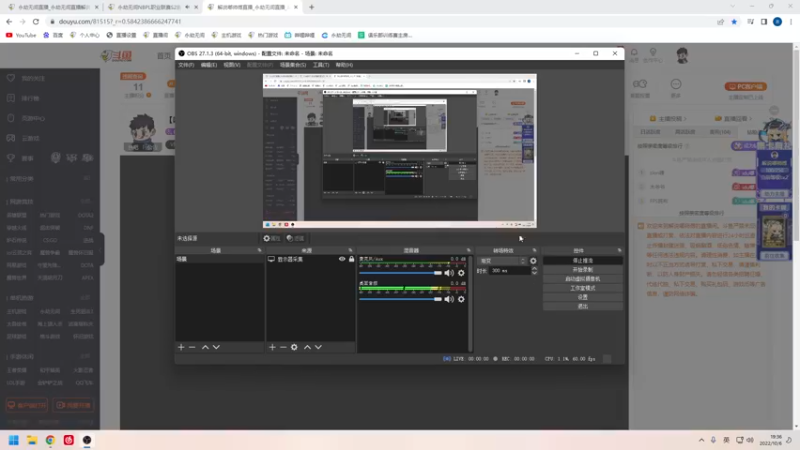Open Desktop Audio settings gear
This screenshot has width=800, height=450.
(461, 299)
